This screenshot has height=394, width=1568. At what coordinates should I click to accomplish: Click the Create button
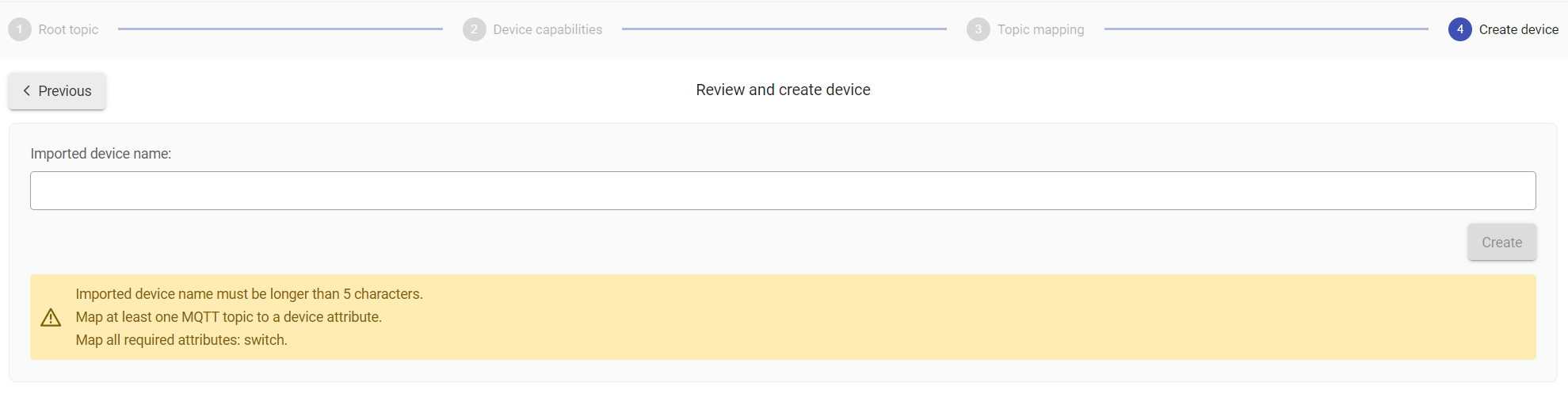(1501, 243)
